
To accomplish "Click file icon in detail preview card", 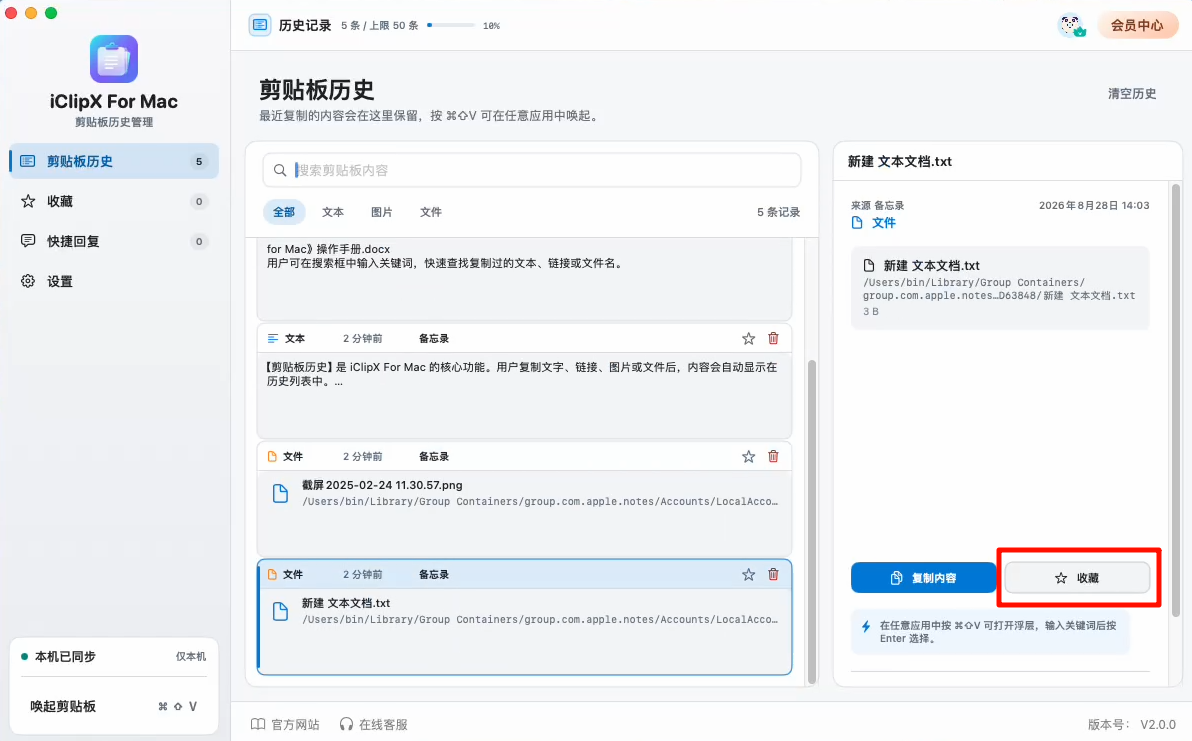I will pos(869,265).
